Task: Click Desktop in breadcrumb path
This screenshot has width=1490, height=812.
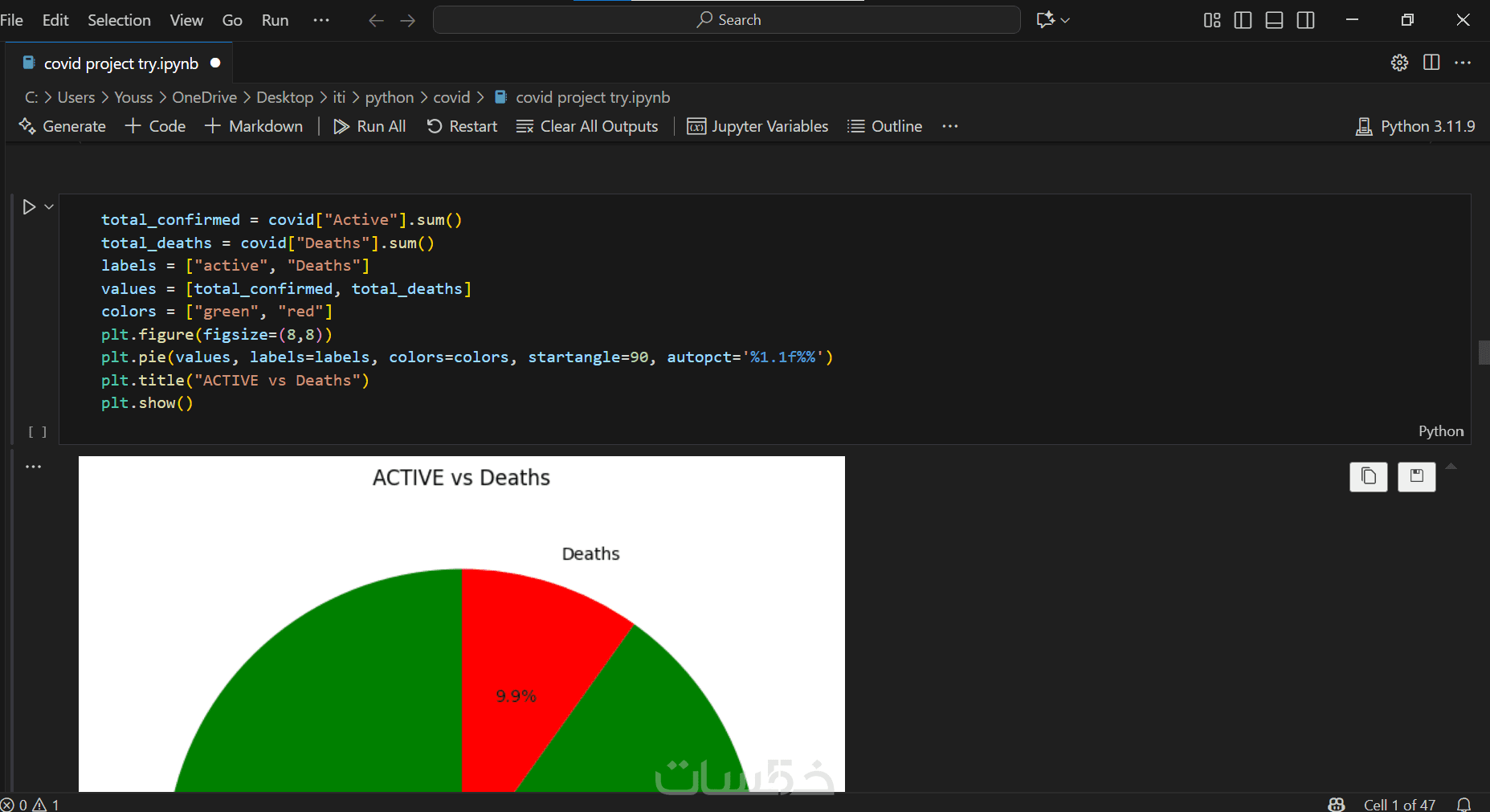Action: click(285, 97)
